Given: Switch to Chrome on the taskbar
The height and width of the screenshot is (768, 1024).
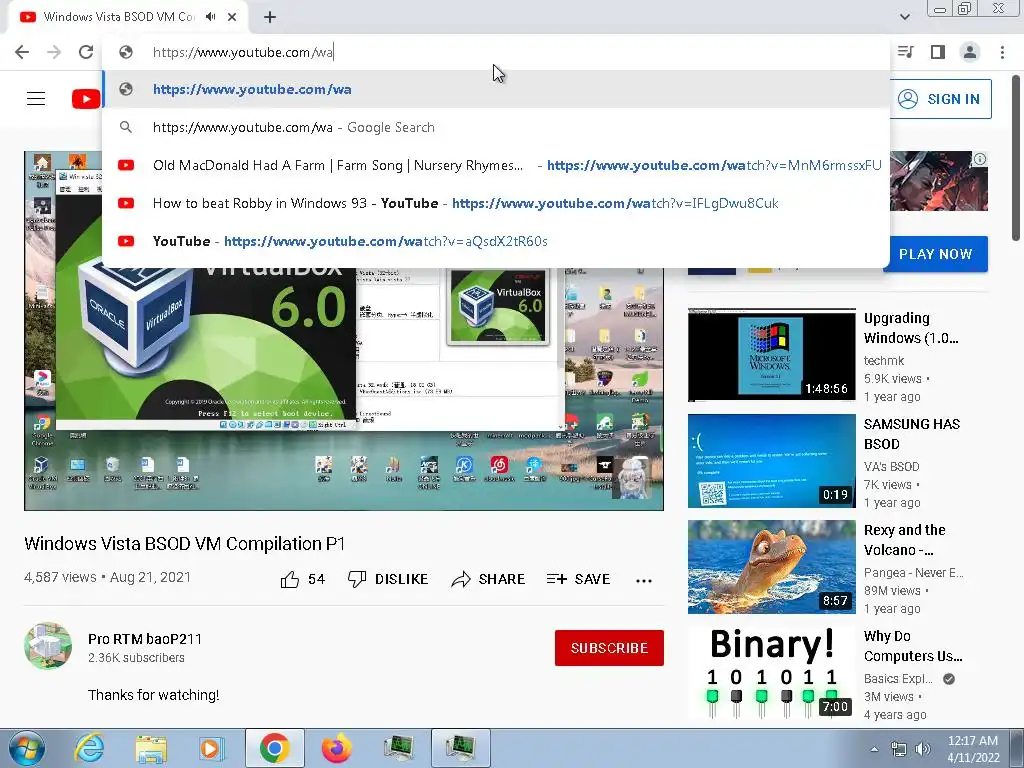Looking at the screenshot, I should (x=274, y=748).
